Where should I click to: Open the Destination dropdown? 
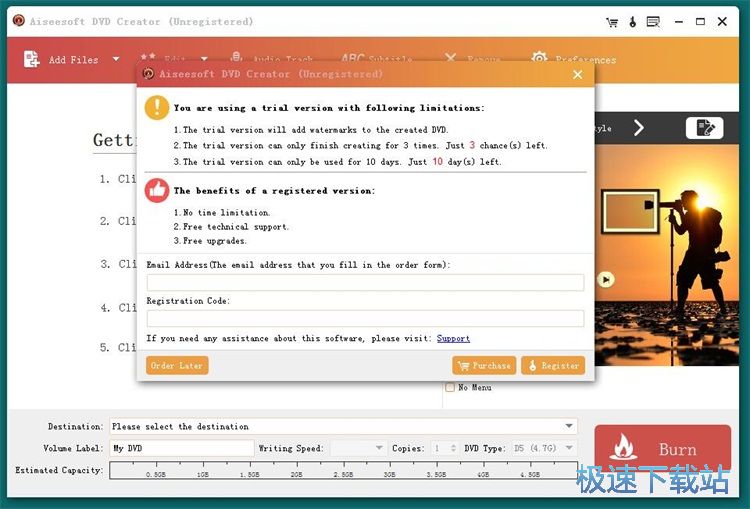[569, 426]
